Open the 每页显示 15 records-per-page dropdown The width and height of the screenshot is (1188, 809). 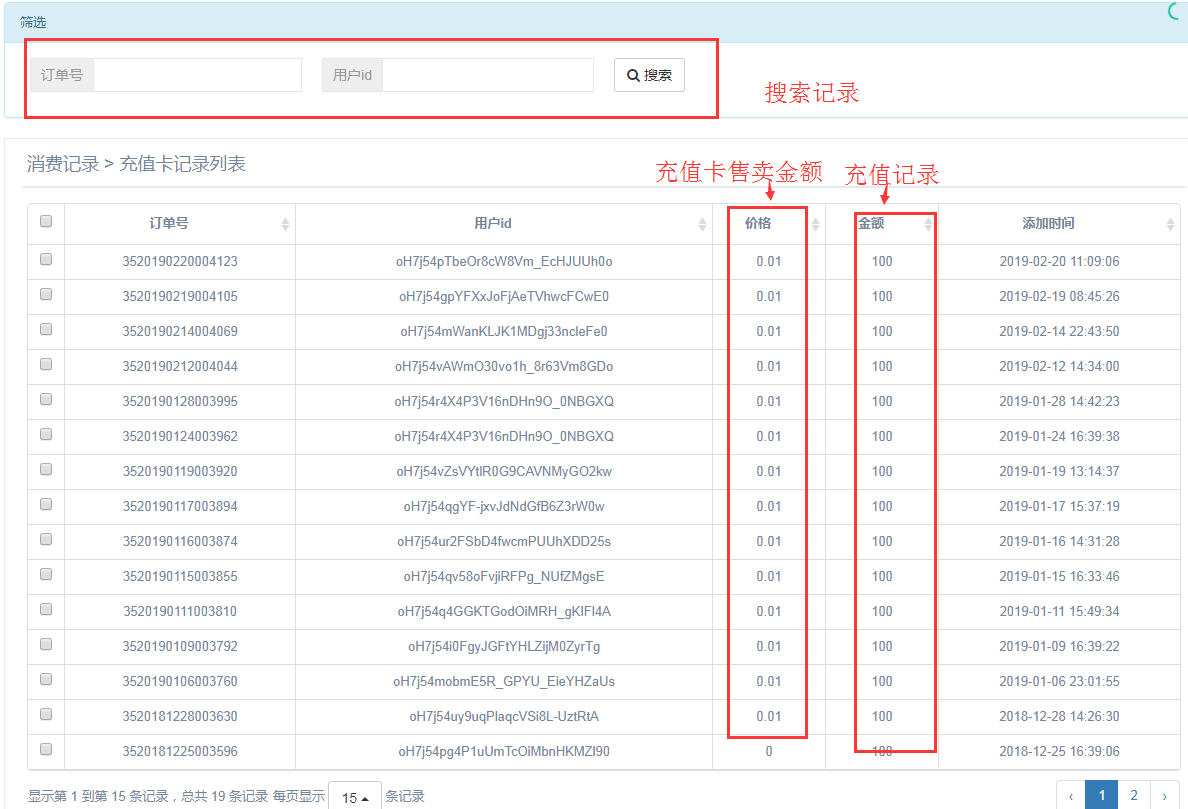click(354, 797)
